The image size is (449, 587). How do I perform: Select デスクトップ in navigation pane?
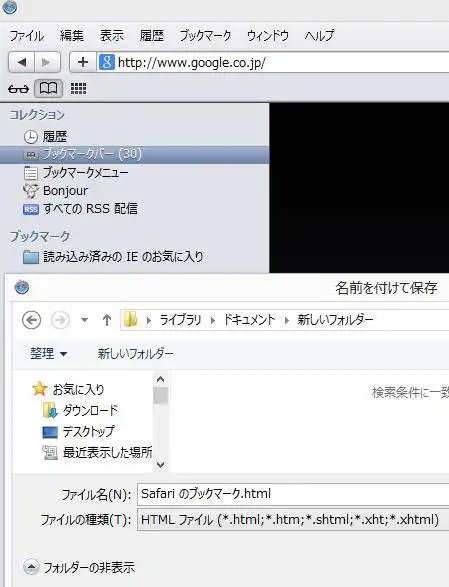pyautogui.click(x=88, y=432)
